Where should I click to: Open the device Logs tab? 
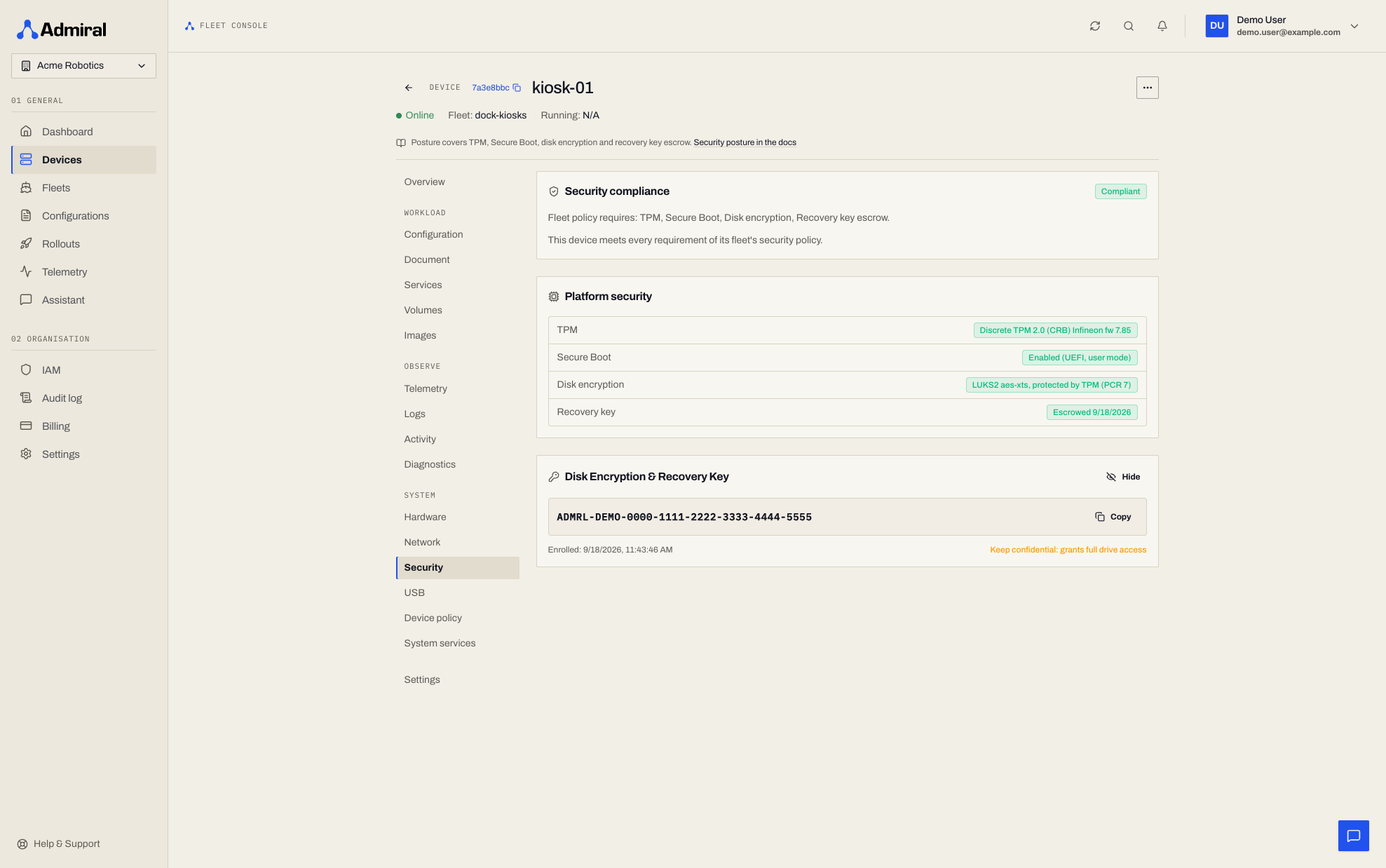[458, 414]
